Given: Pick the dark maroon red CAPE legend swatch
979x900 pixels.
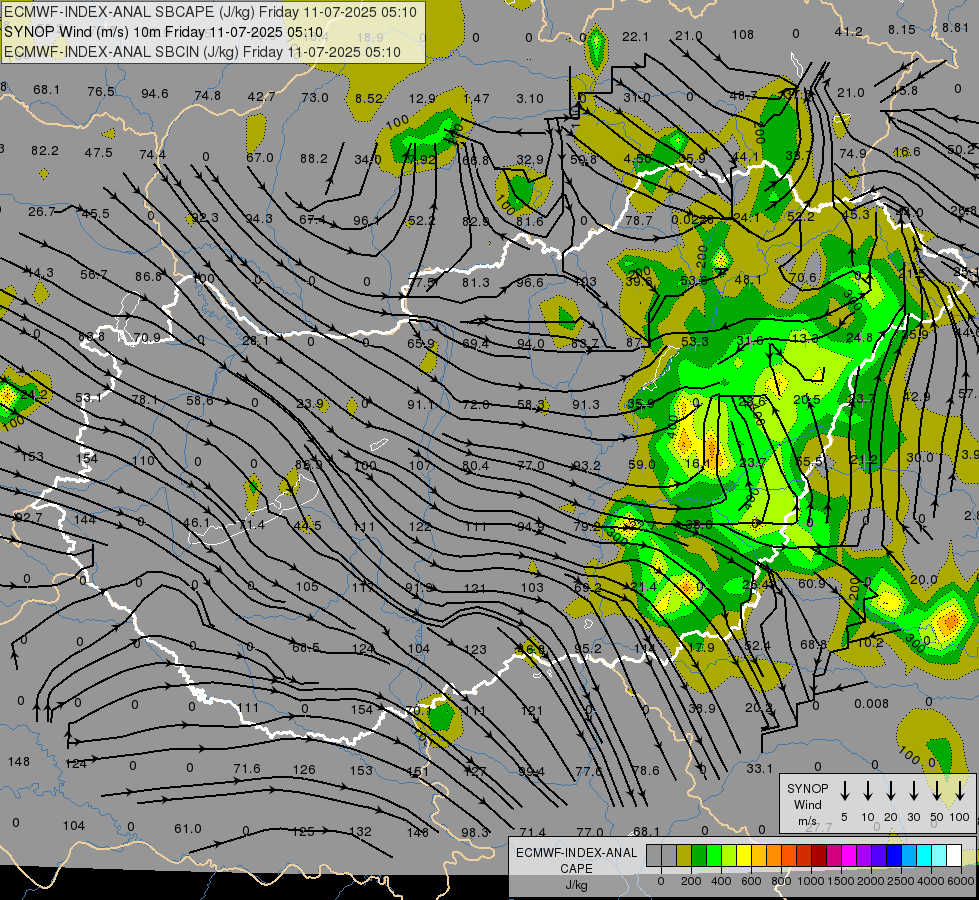Looking at the screenshot, I should (819, 856).
